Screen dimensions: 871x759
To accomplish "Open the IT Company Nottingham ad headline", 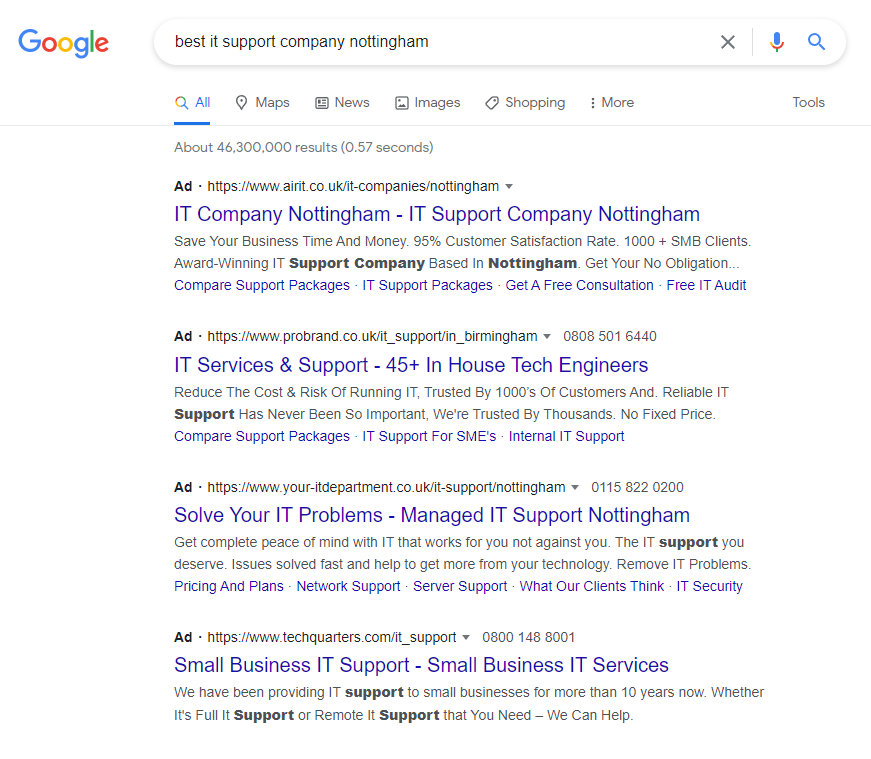I will pos(437,214).
